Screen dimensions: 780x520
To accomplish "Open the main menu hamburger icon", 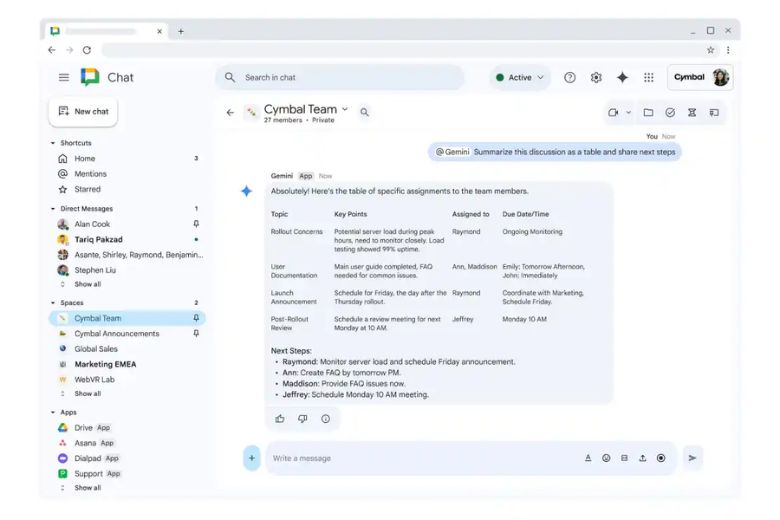I will (x=64, y=77).
